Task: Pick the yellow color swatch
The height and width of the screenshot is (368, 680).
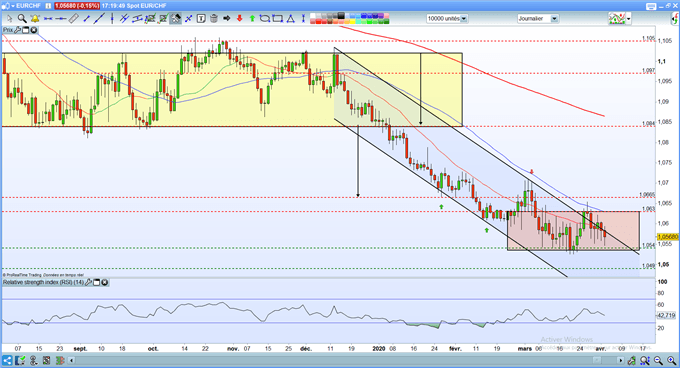Action: click(x=352, y=21)
